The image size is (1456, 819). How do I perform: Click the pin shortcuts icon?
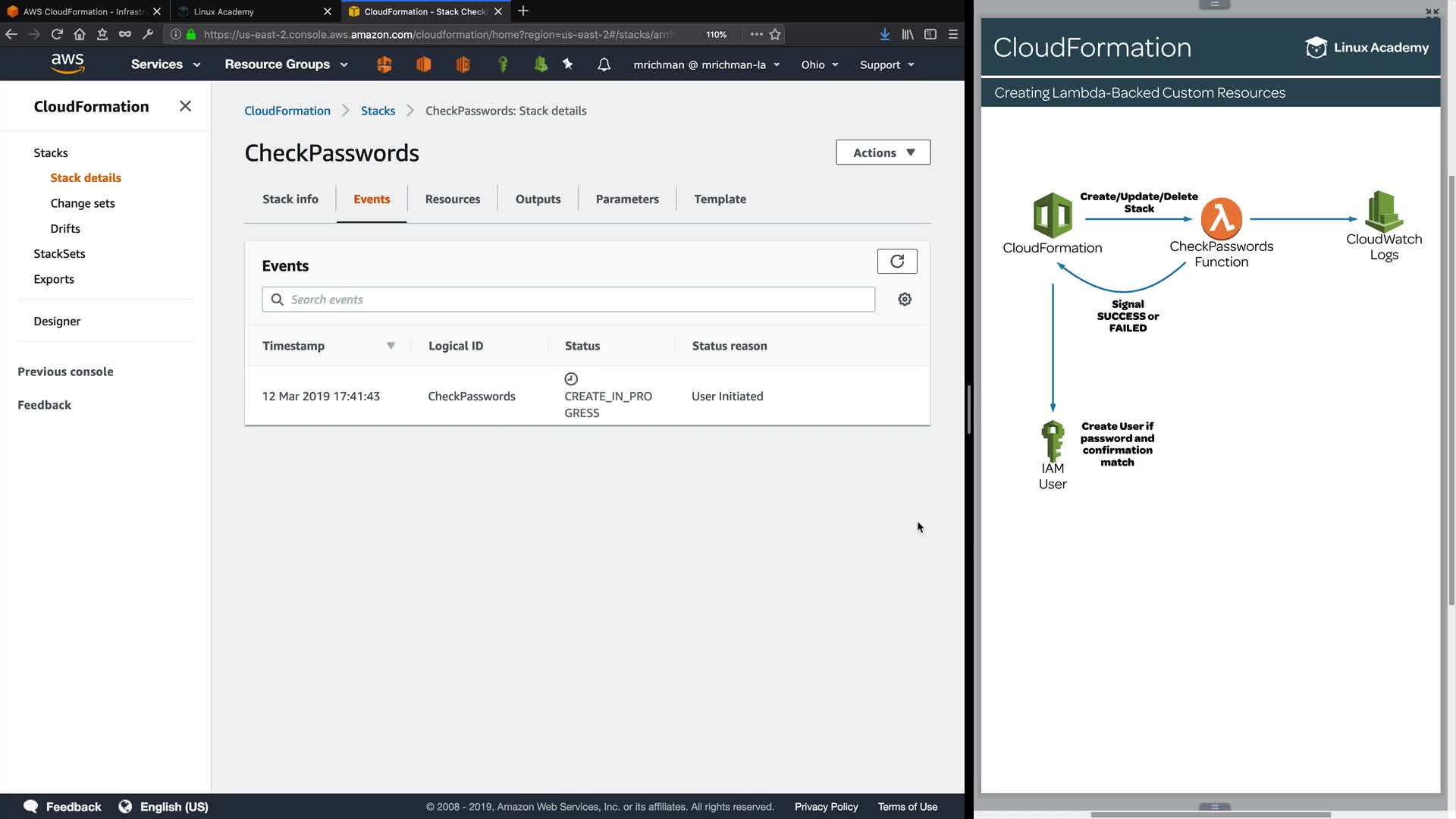(x=568, y=64)
